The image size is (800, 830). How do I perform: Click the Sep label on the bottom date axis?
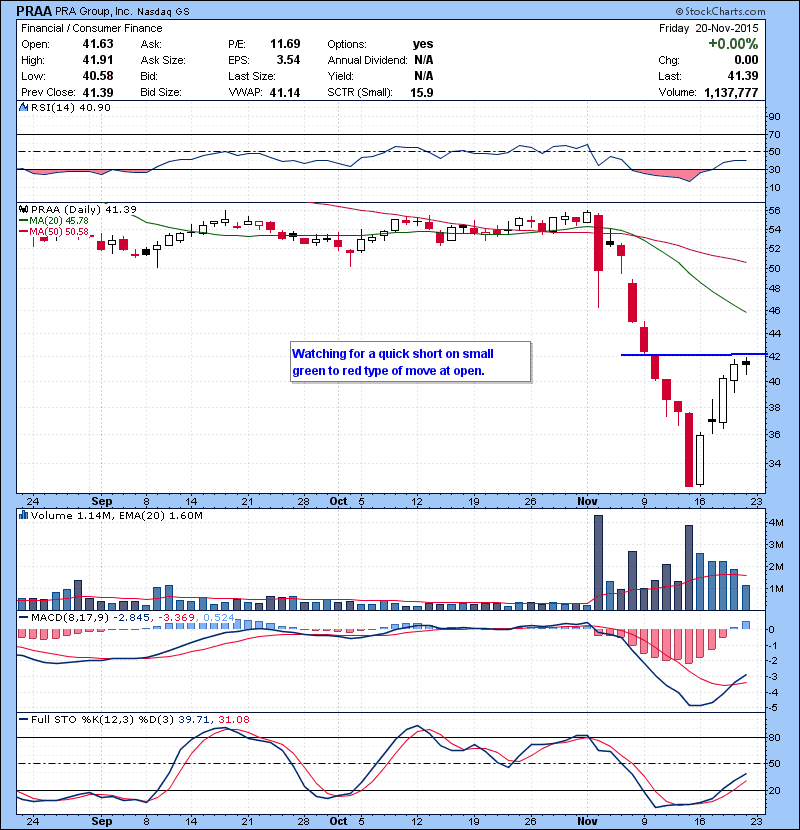[x=102, y=821]
